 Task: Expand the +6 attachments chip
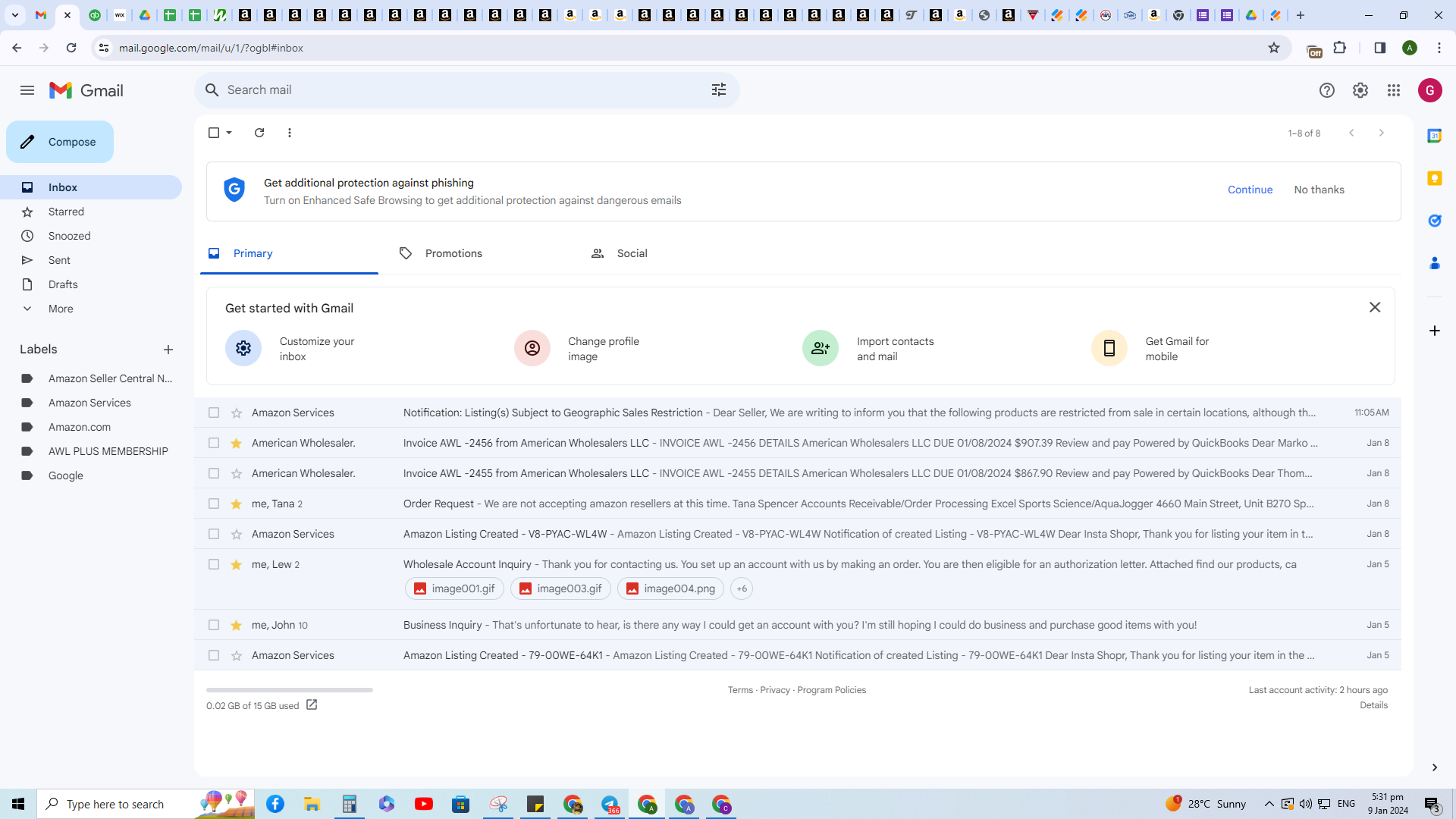(x=742, y=588)
